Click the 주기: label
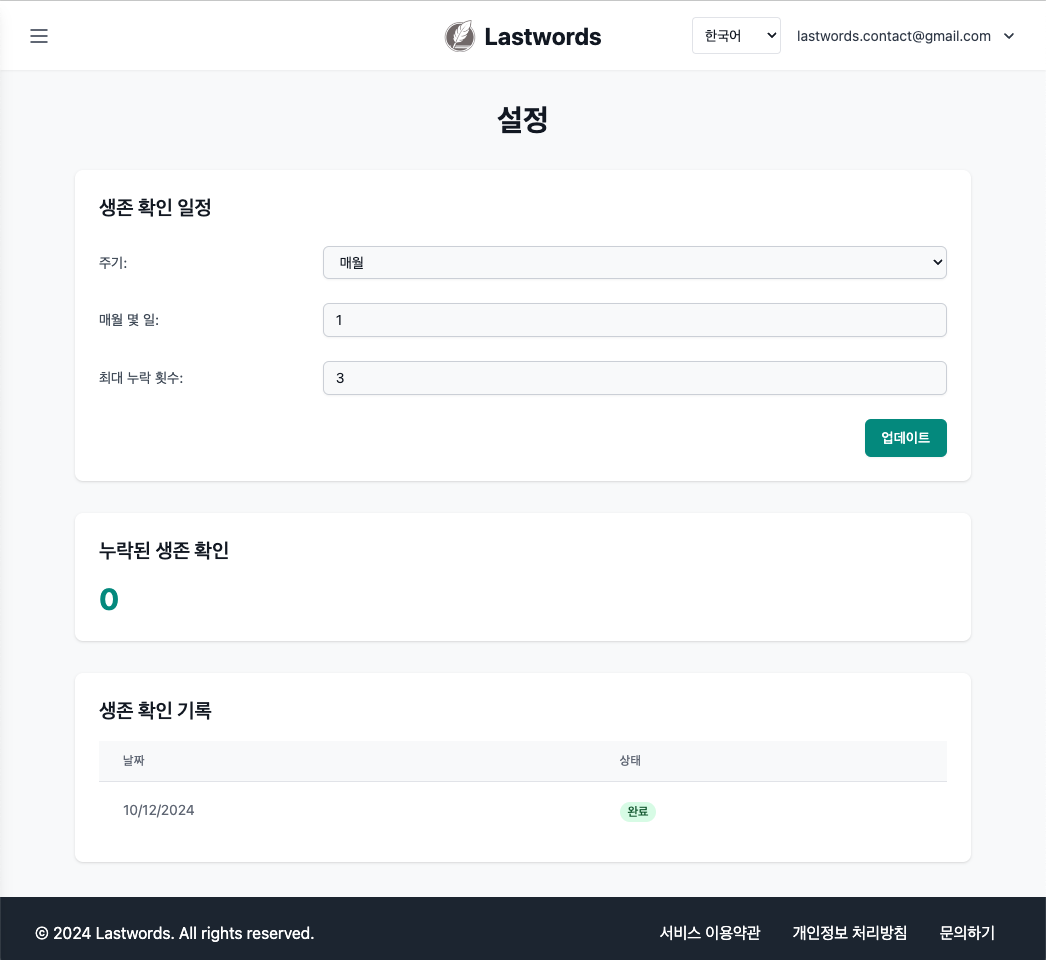 point(113,263)
